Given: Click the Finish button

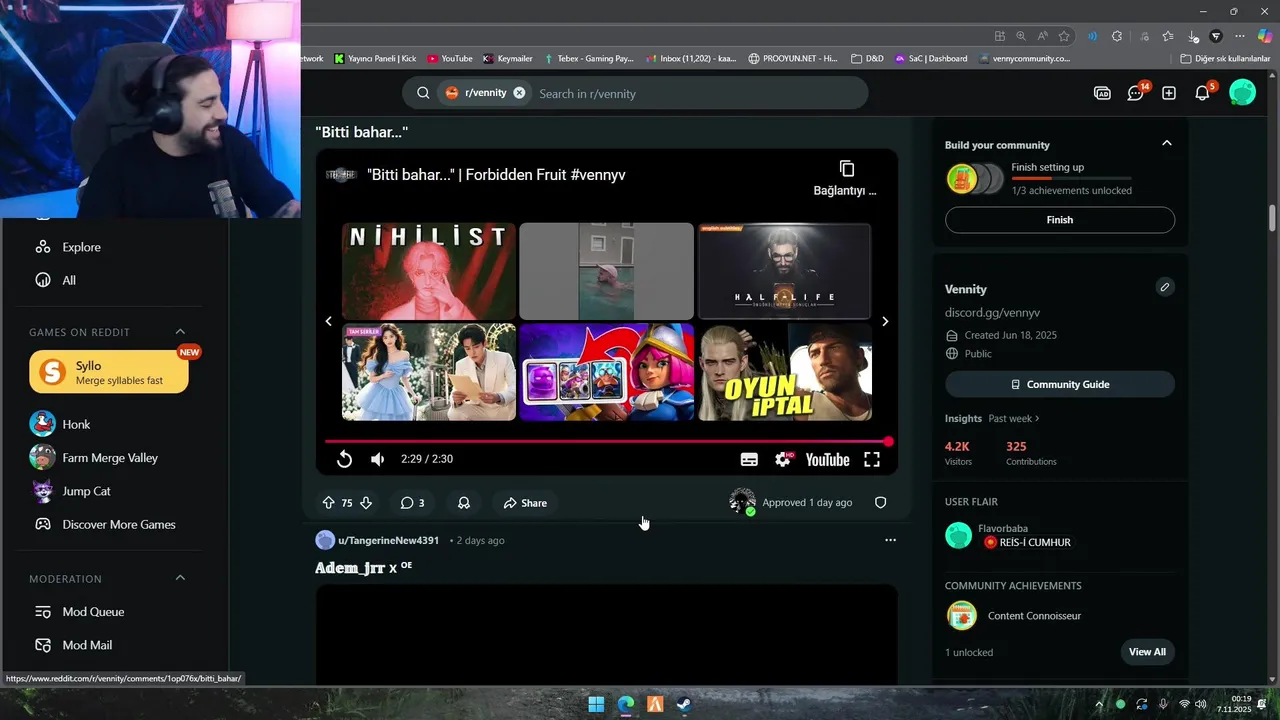Looking at the screenshot, I should click(1060, 220).
